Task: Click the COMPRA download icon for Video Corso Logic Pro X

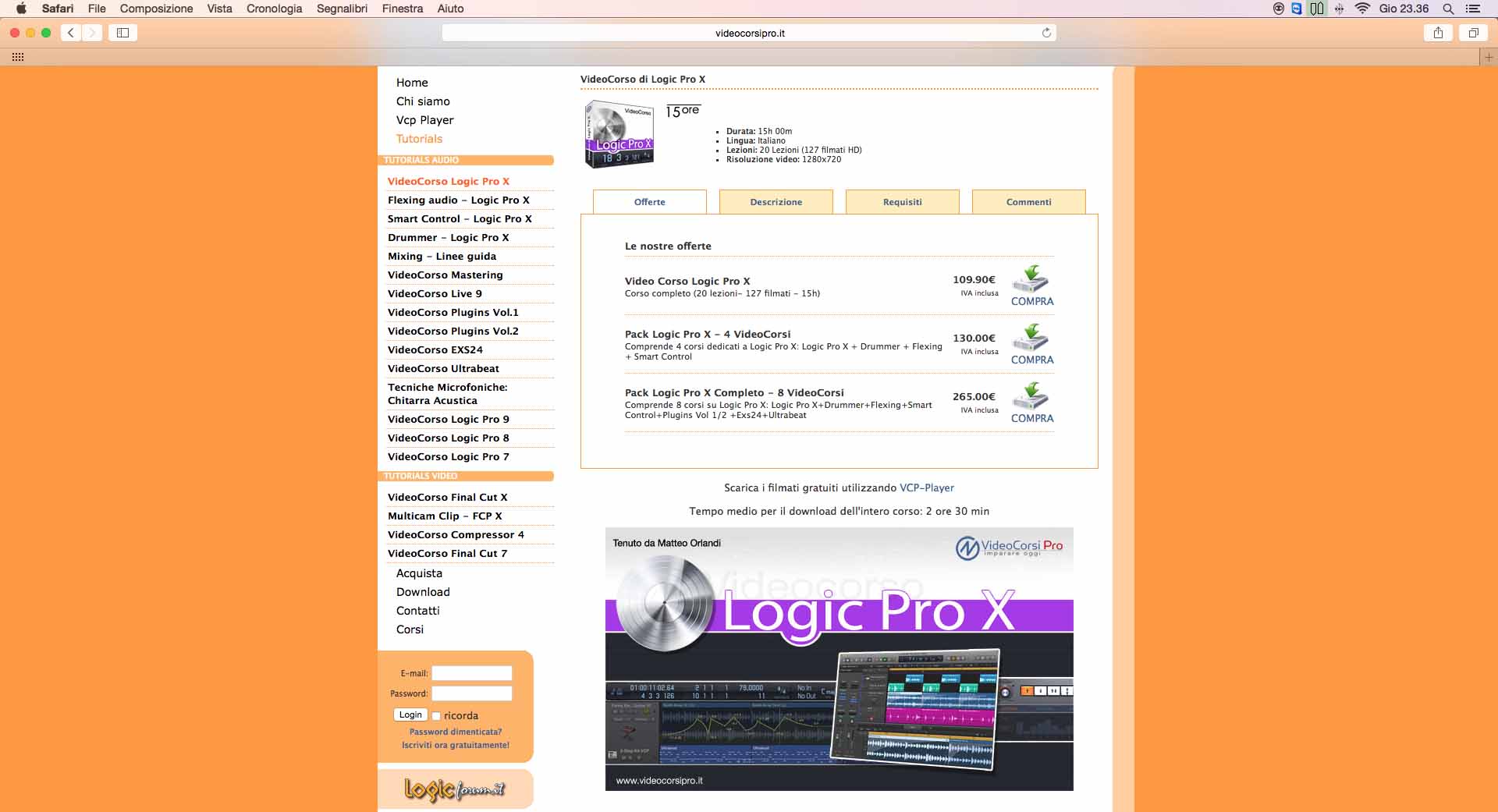Action: point(1031,285)
